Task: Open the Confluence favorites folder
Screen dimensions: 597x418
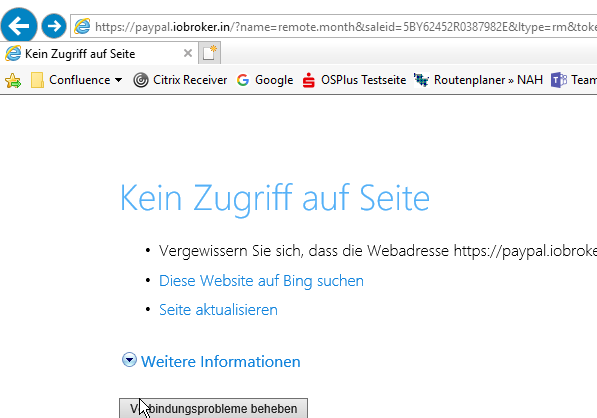Action: click(x=76, y=80)
